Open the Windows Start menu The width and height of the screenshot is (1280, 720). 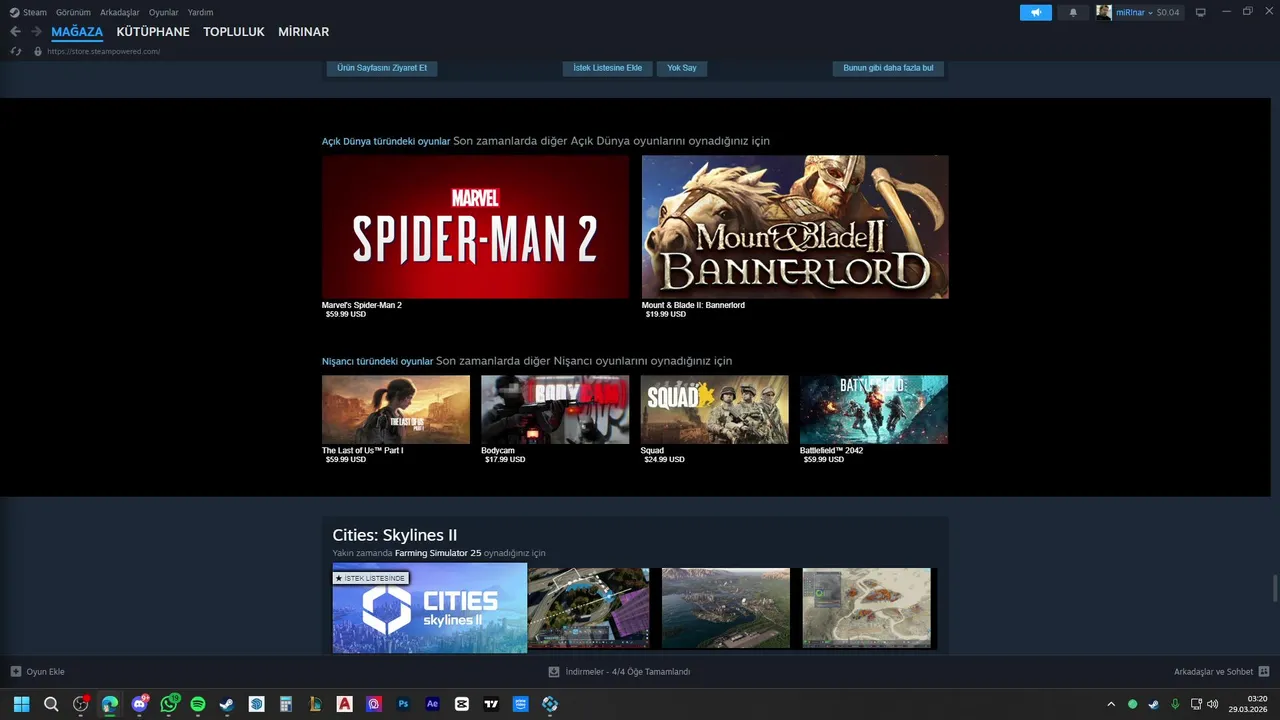[x=21, y=704]
